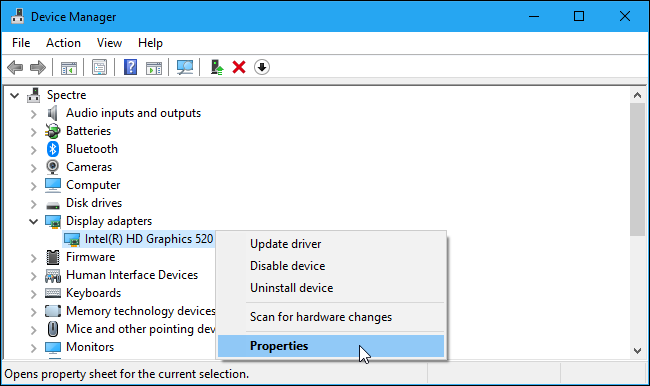Select the Intel(R) HD Graphics 520 label

click(x=149, y=239)
